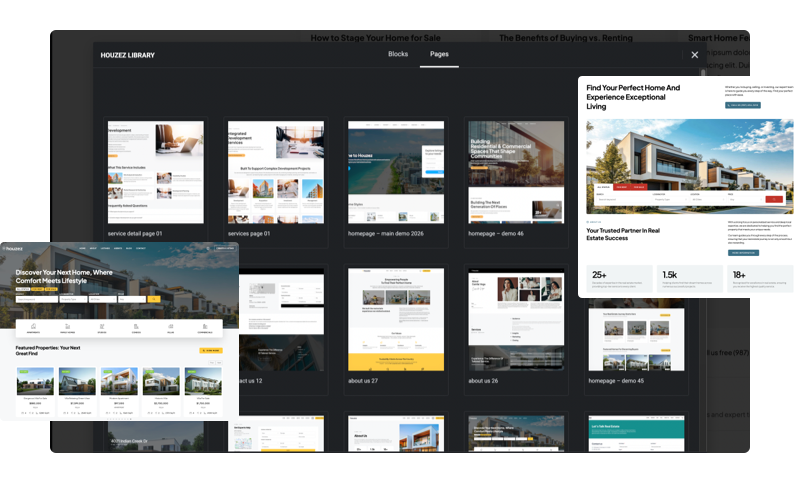Viewport: 800px width, 483px height.
Task: Click the red search button in right preview
Action: 774,199
